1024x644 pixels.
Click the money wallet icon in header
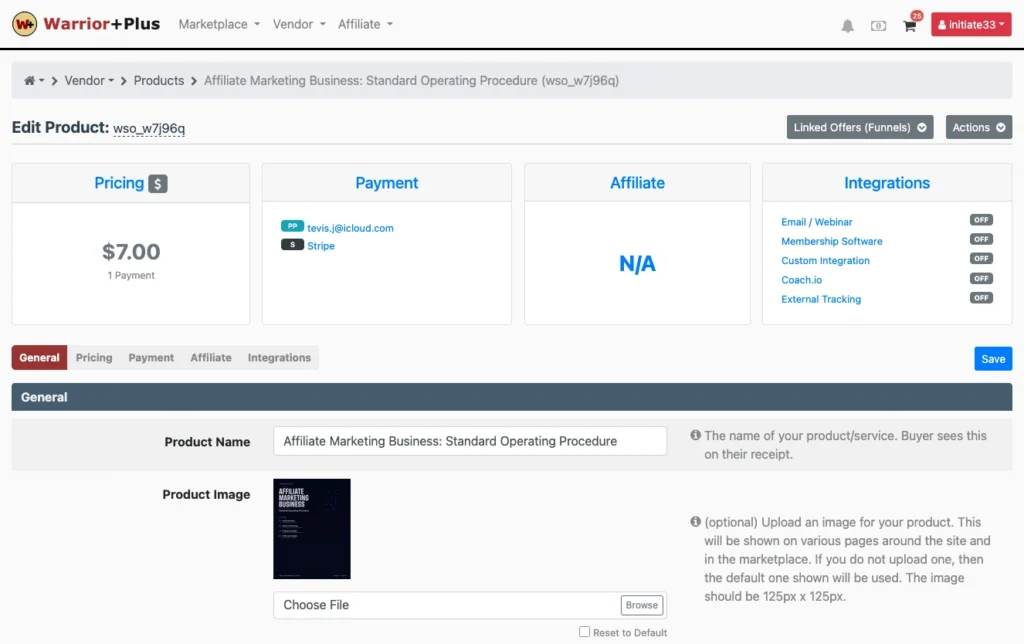pos(878,25)
